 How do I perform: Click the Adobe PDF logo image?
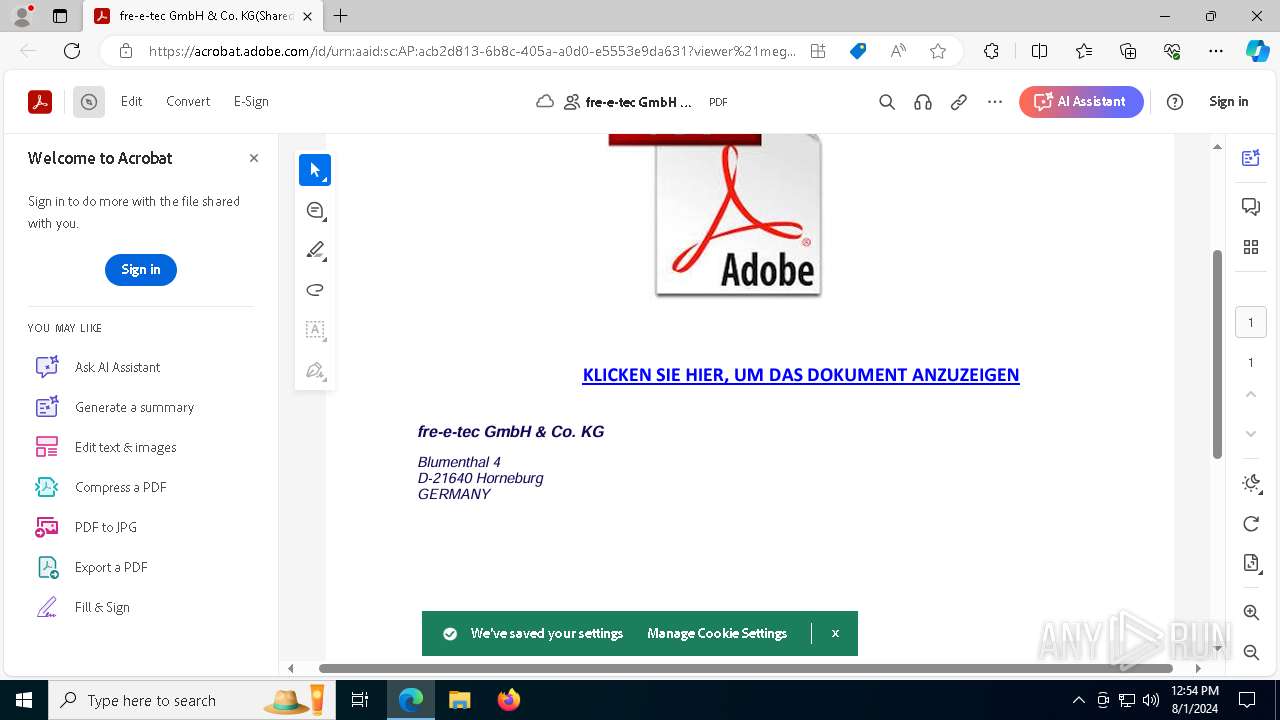coord(739,216)
